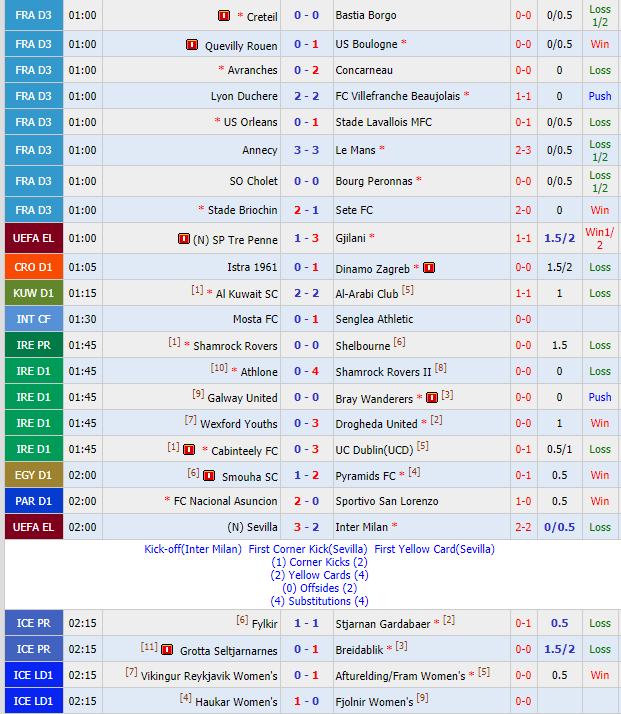The width and height of the screenshot is (621, 714).
Task: Click the Win result on Stade Briochin row
Action: click(x=600, y=210)
